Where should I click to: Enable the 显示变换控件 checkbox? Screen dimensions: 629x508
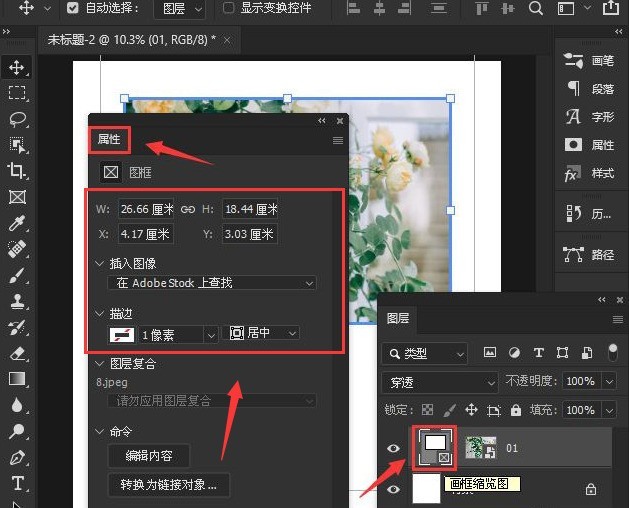click(228, 8)
